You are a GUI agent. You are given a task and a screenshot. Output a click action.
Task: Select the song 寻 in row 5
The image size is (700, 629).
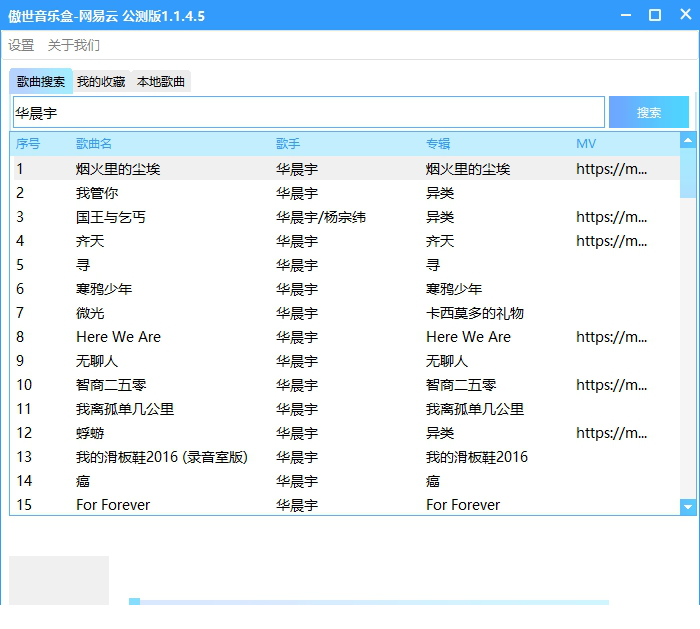click(83, 265)
